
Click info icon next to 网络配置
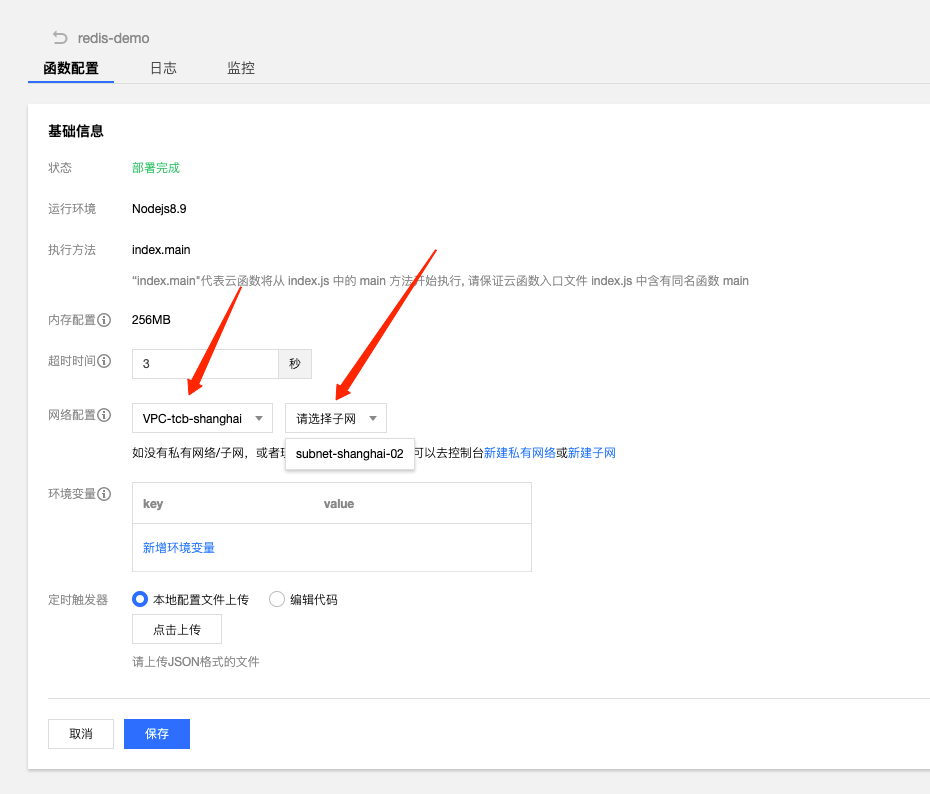pyautogui.click(x=104, y=415)
